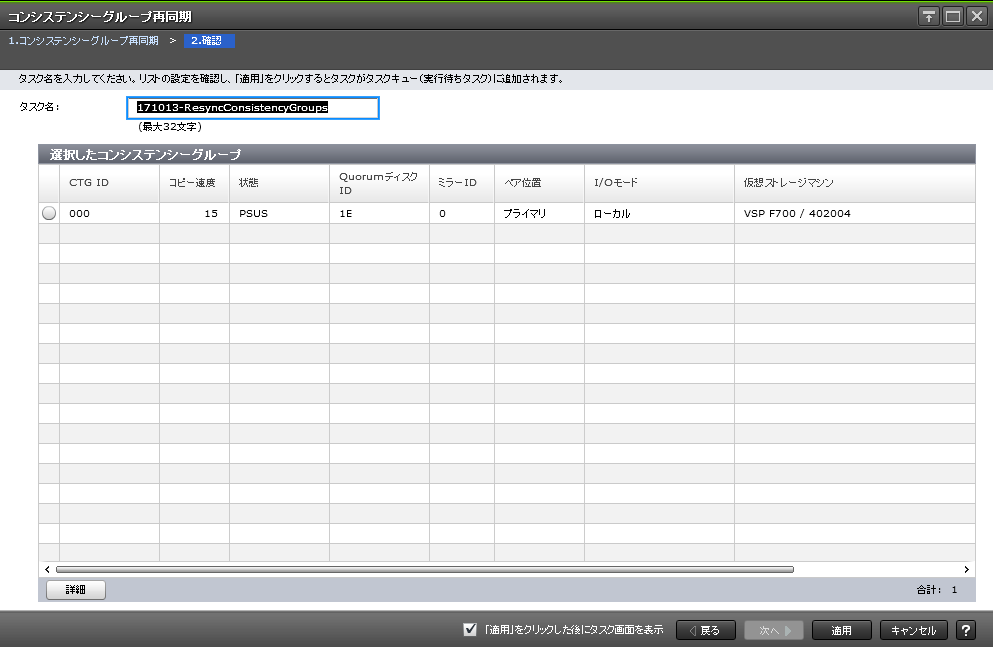993x647 pixels.
Task: Click into the タスク名 text field
Action: click(x=254, y=107)
